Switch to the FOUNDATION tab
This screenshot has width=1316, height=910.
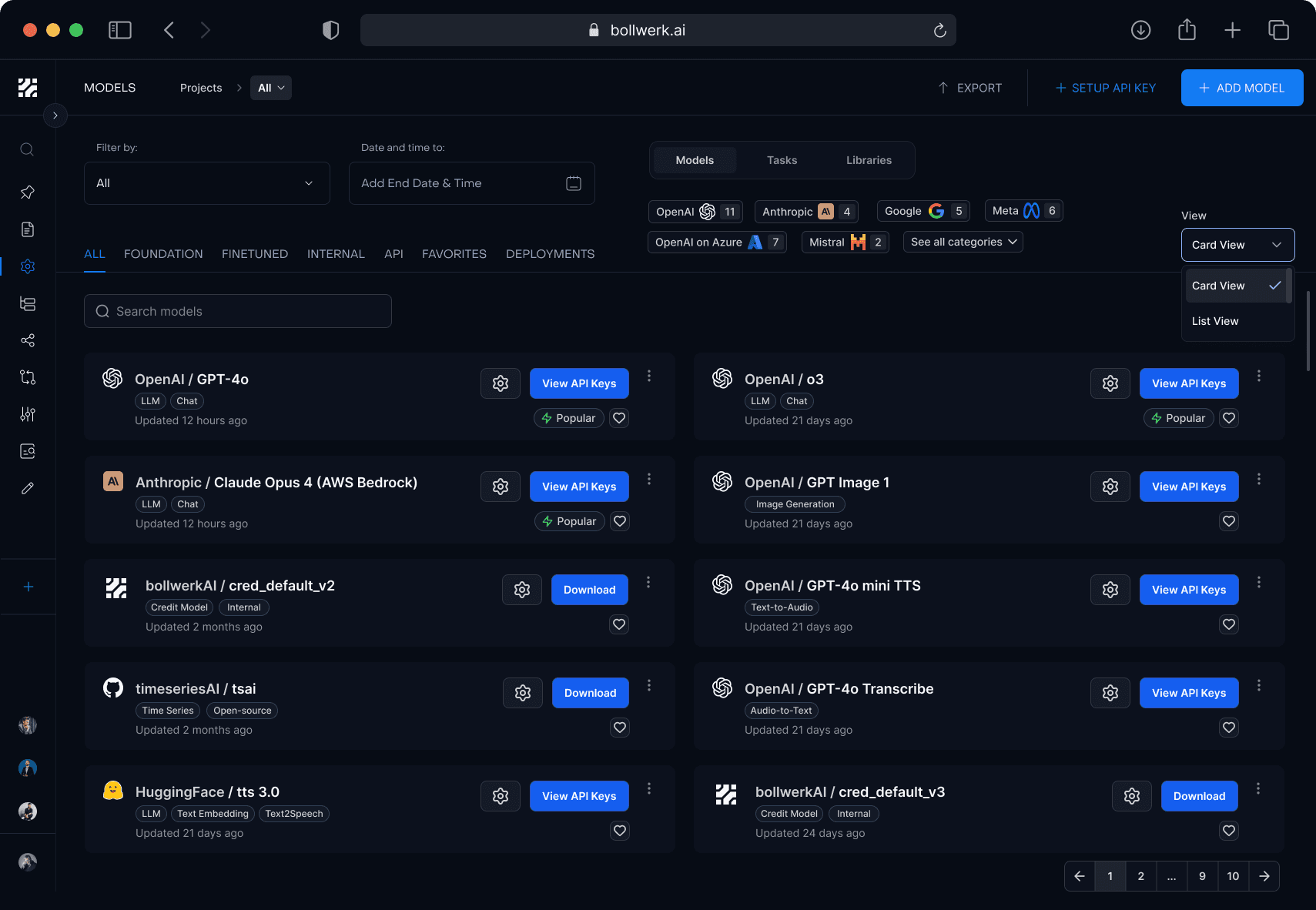click(163, 254)
